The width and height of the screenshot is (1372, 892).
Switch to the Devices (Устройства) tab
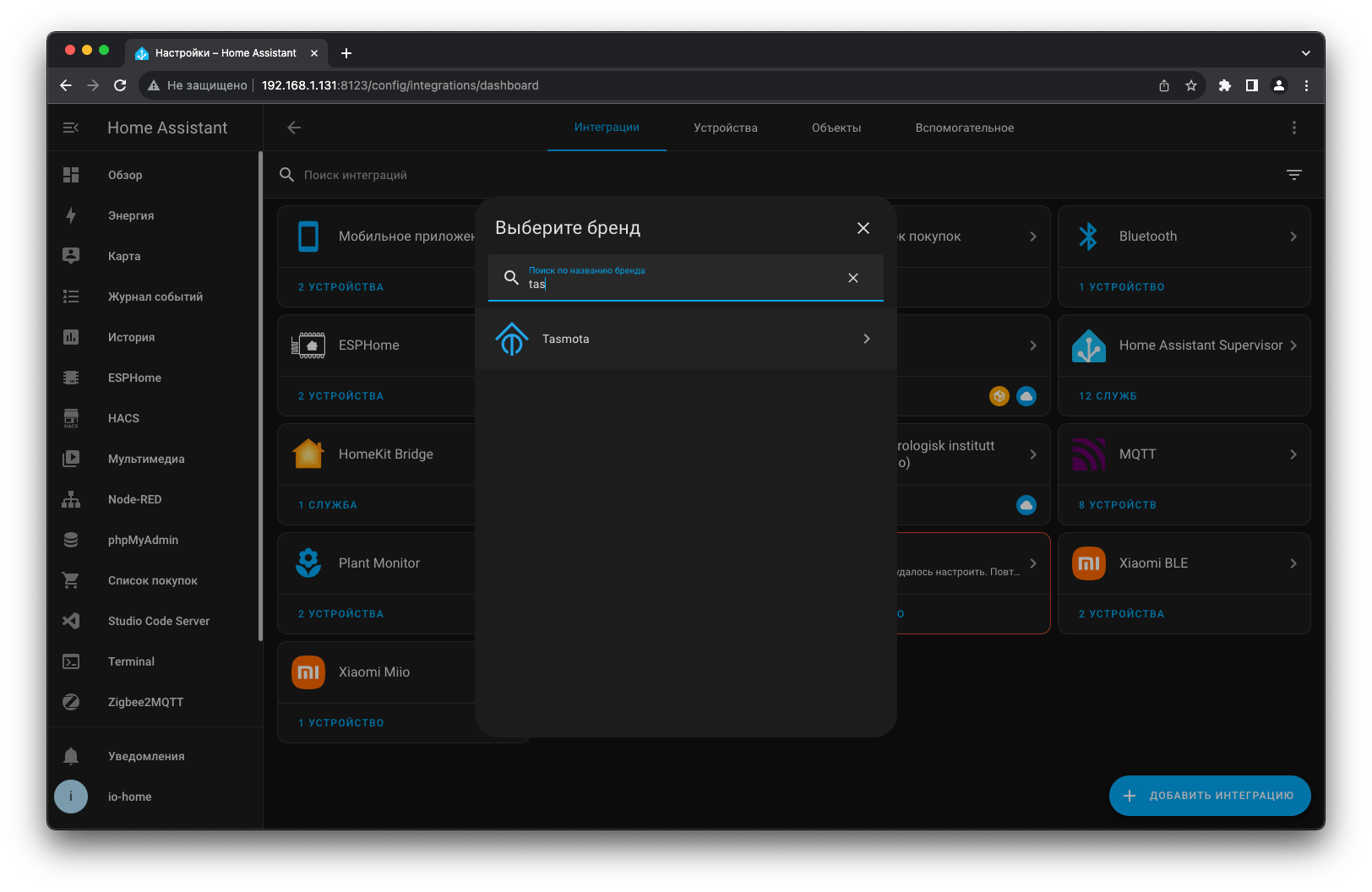point(725,128)
